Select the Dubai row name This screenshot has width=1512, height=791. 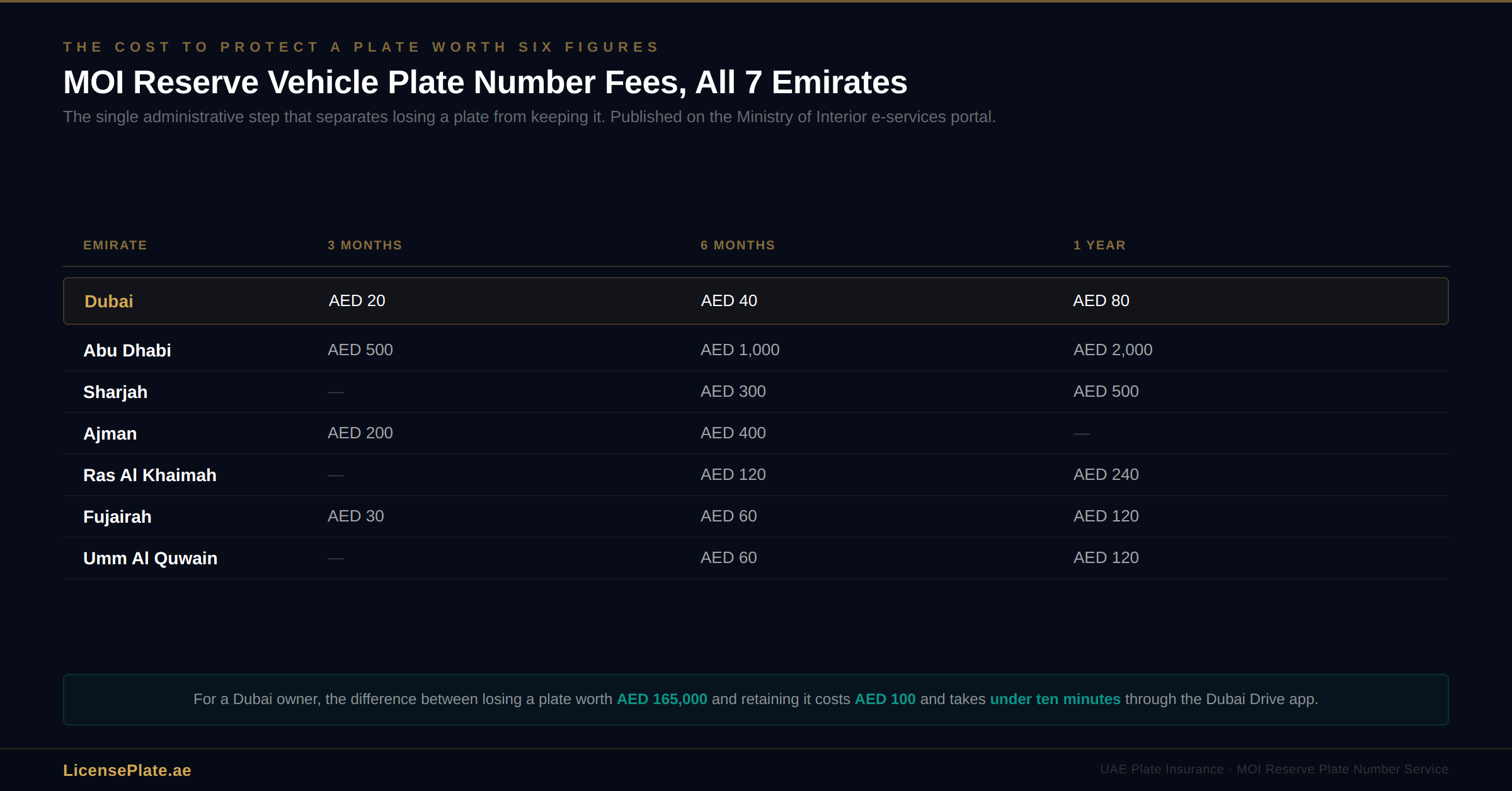(x=109, y=302)
